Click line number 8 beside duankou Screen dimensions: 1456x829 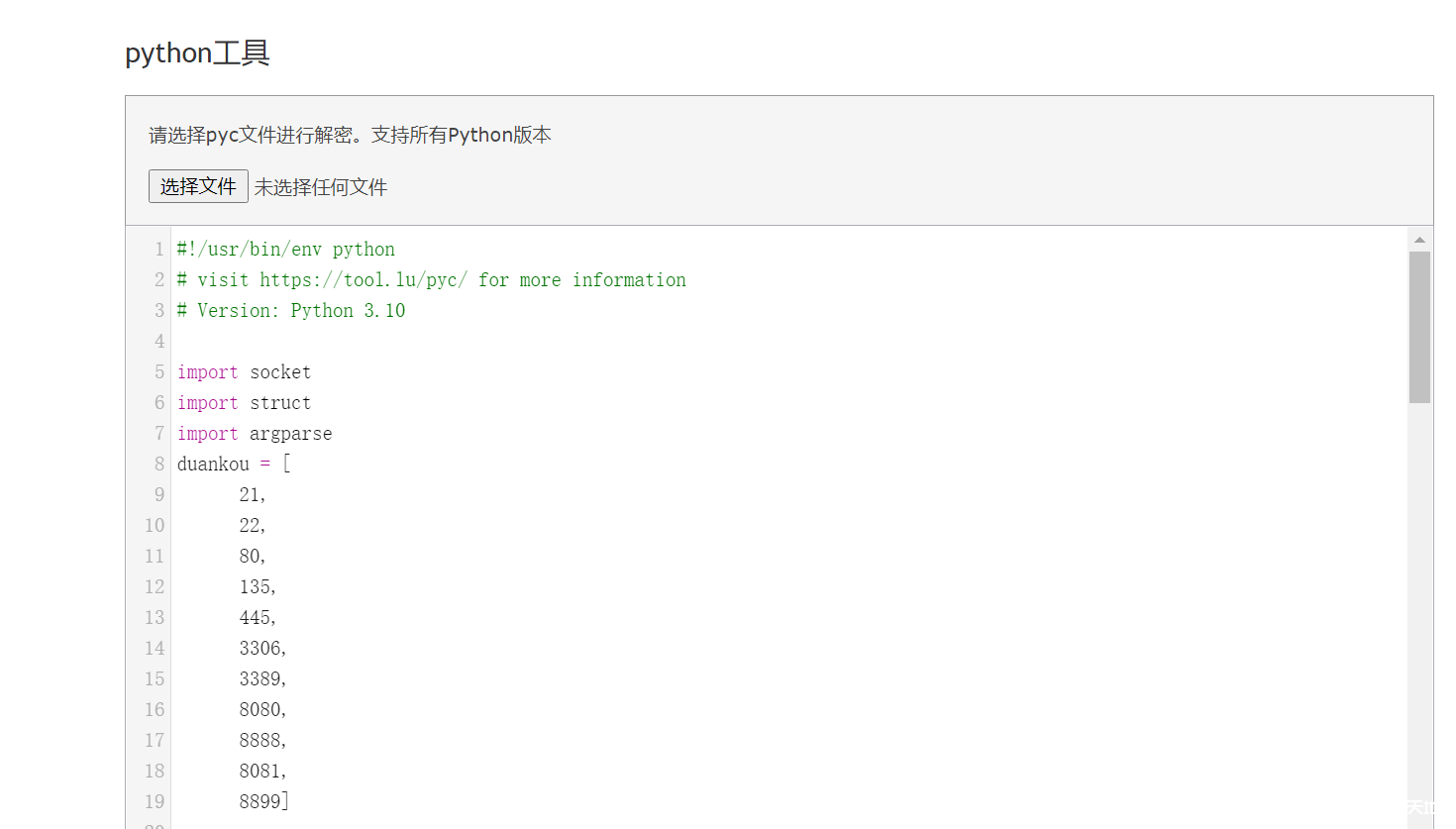158,464
